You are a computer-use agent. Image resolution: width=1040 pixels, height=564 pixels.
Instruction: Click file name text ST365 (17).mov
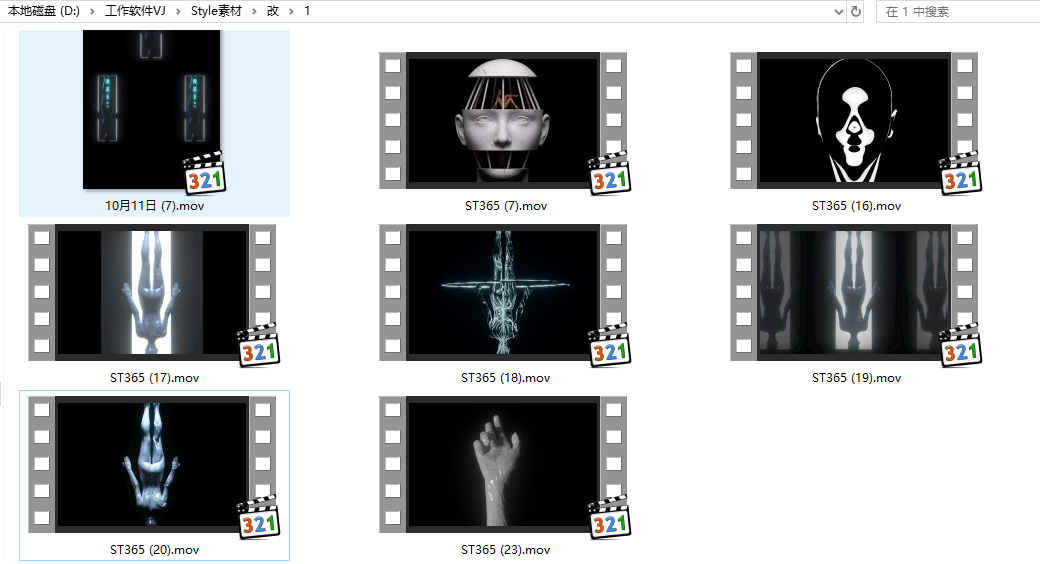pyautogui.click(x=155, y=378)
